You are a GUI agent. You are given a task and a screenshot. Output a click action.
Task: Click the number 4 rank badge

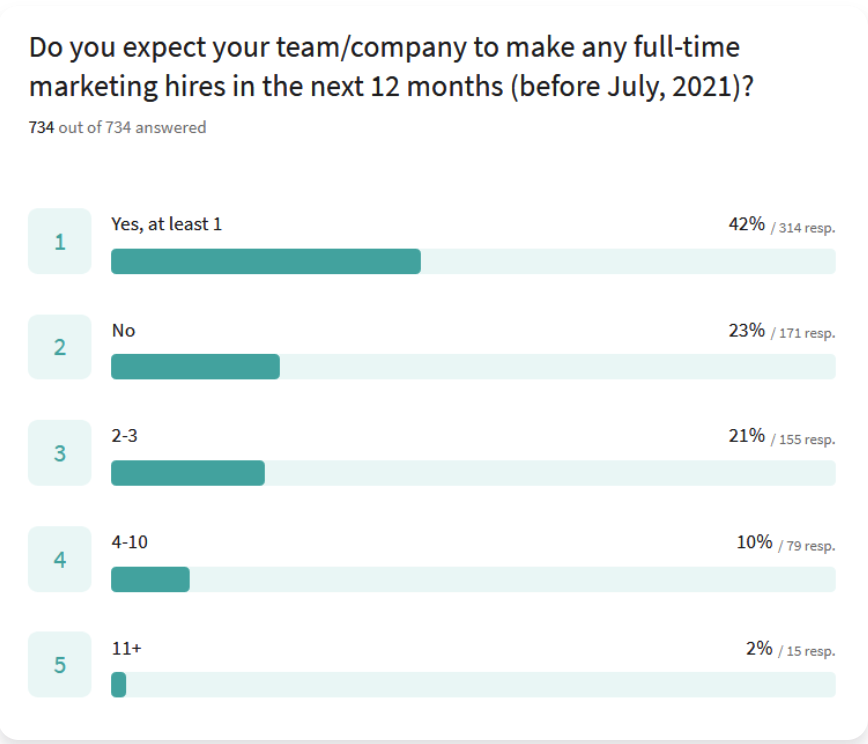pyautogui.click(x=60, y=559)
